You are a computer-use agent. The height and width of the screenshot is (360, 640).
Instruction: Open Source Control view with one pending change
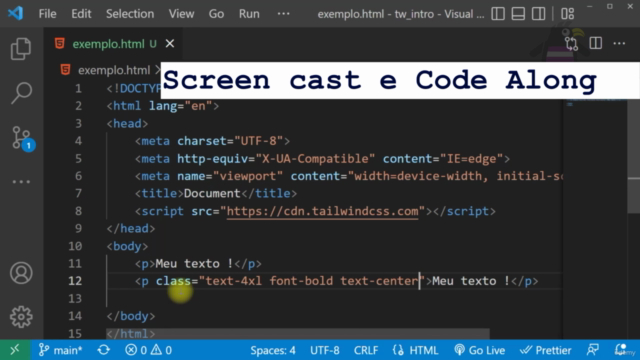(x=22, y=139)
